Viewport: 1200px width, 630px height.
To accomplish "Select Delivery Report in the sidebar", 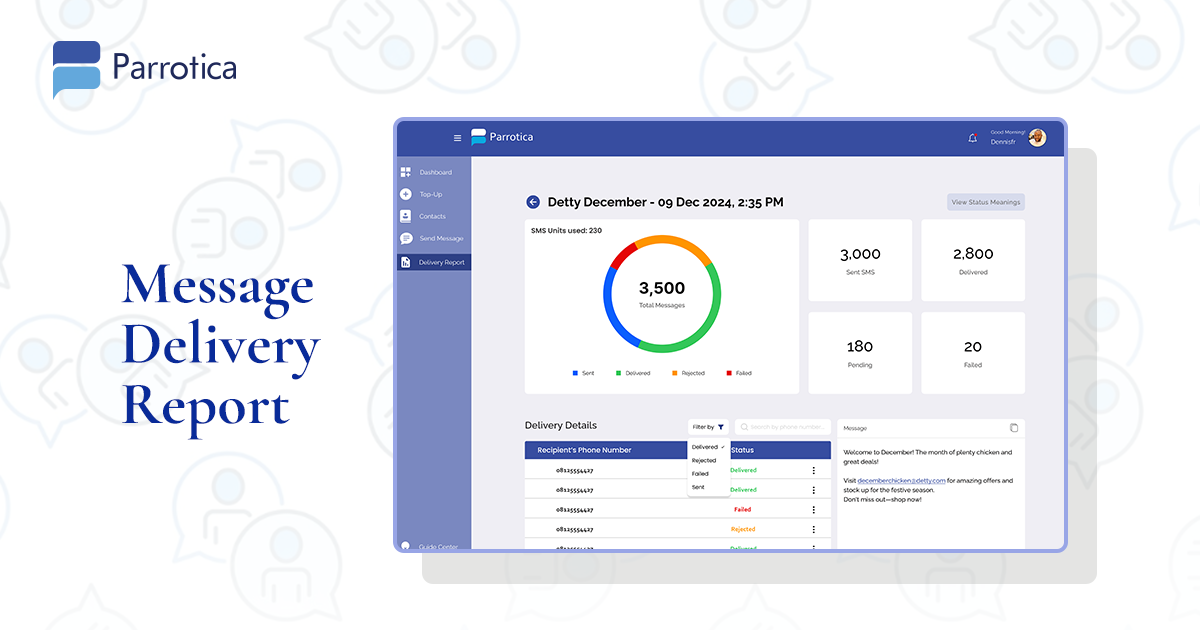I will 441,263.
